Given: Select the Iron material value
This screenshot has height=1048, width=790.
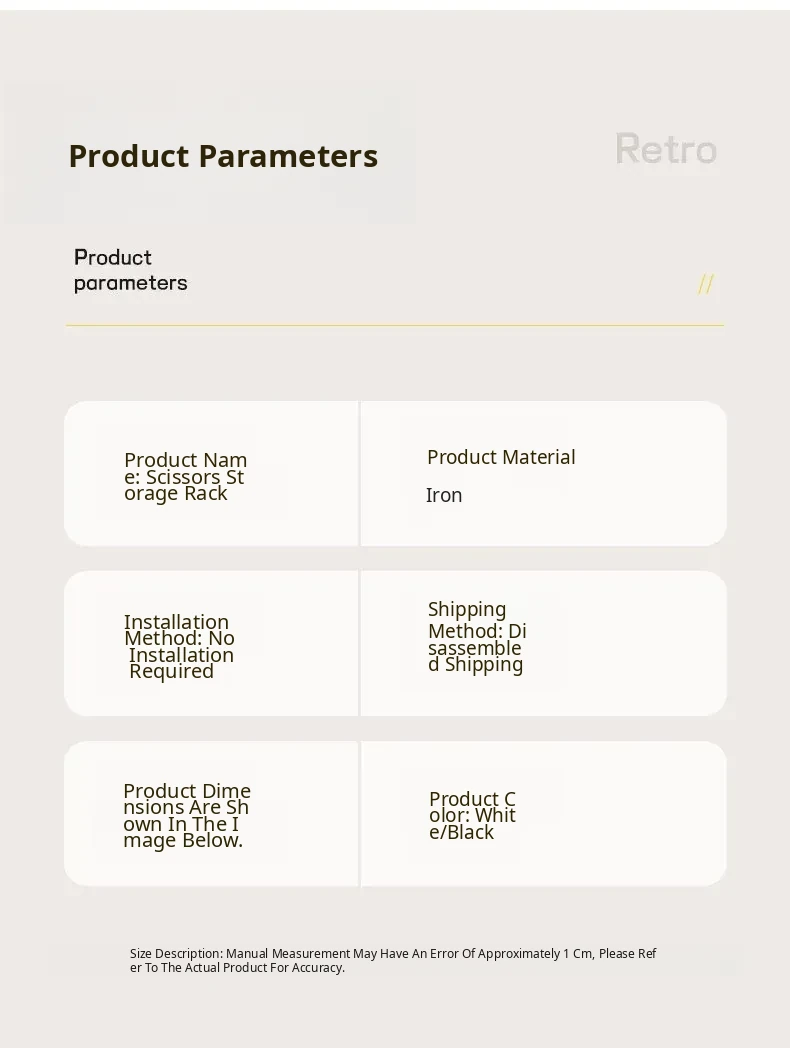Looking at the screenshot, I should [444, 495].
